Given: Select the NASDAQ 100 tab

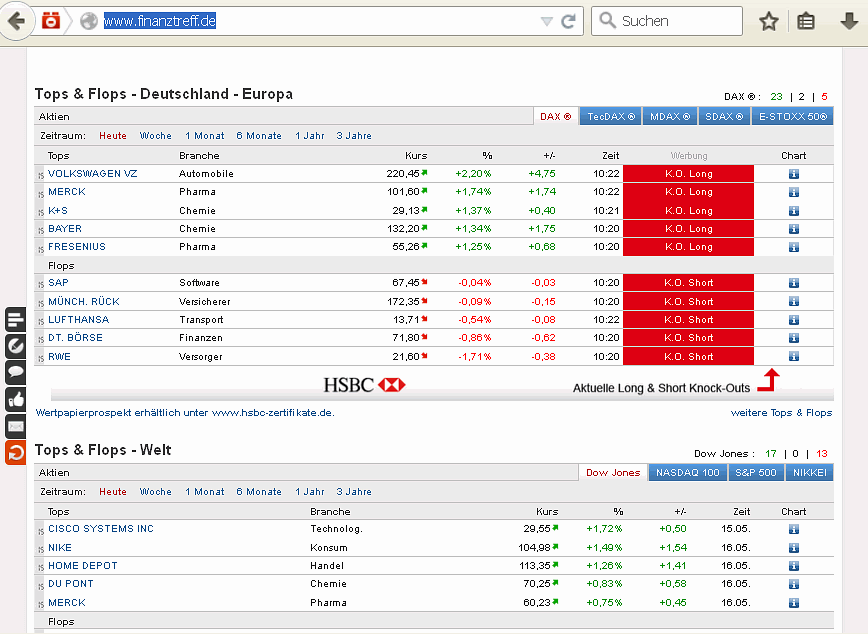Looking at the screenshot, I should click(x=688, y=472).
